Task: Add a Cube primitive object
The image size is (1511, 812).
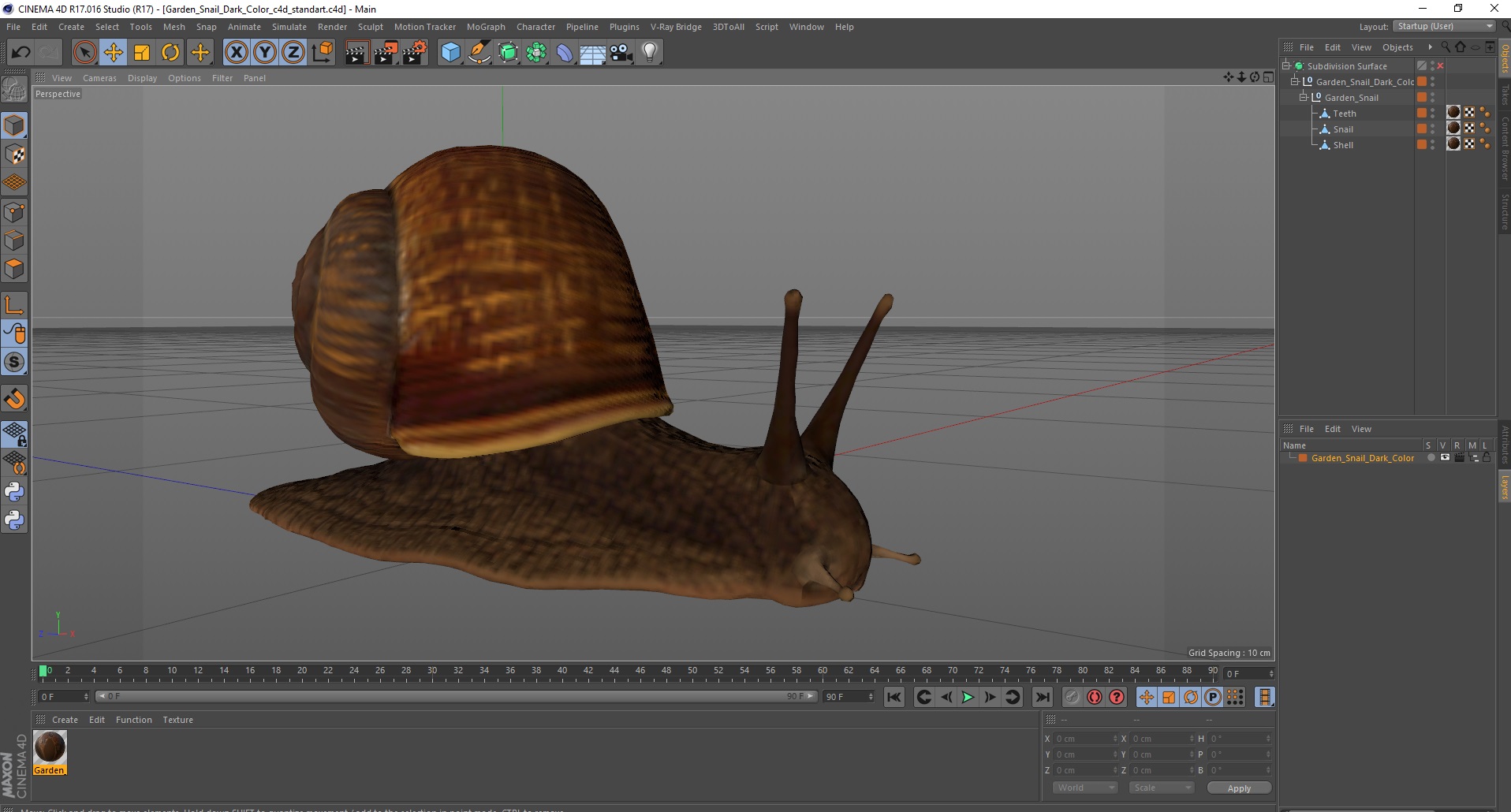Action: (450, 53)
